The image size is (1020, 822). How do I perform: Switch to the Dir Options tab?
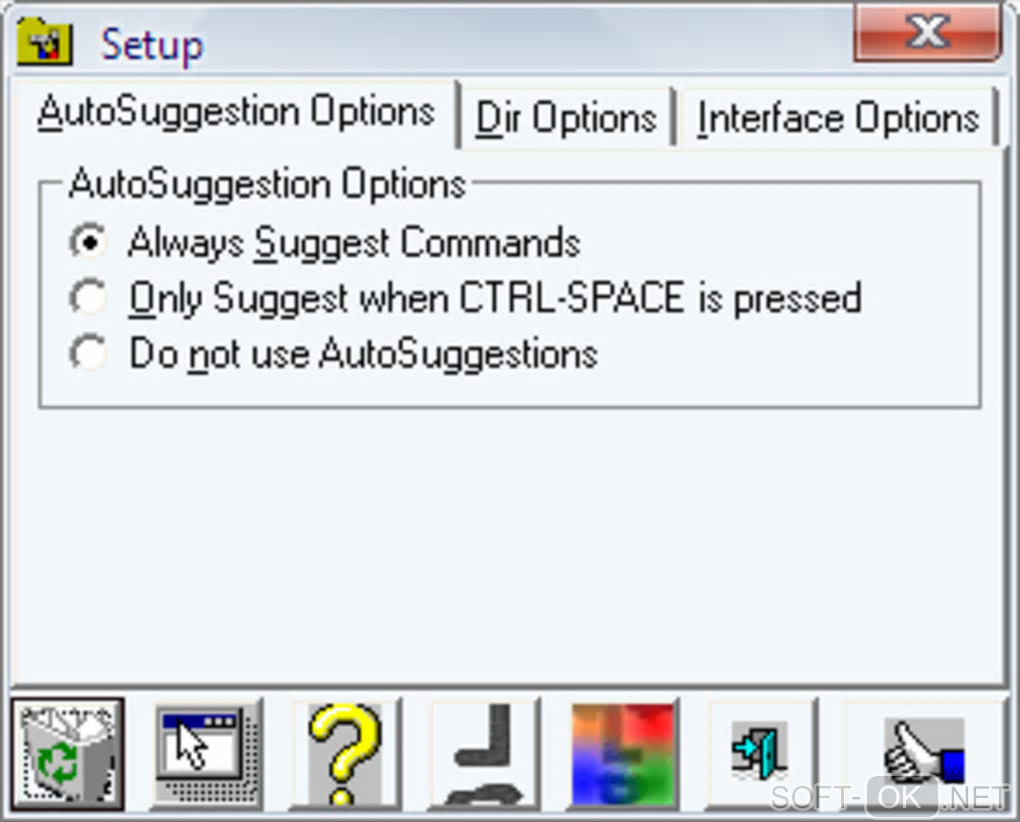[566, 118]
